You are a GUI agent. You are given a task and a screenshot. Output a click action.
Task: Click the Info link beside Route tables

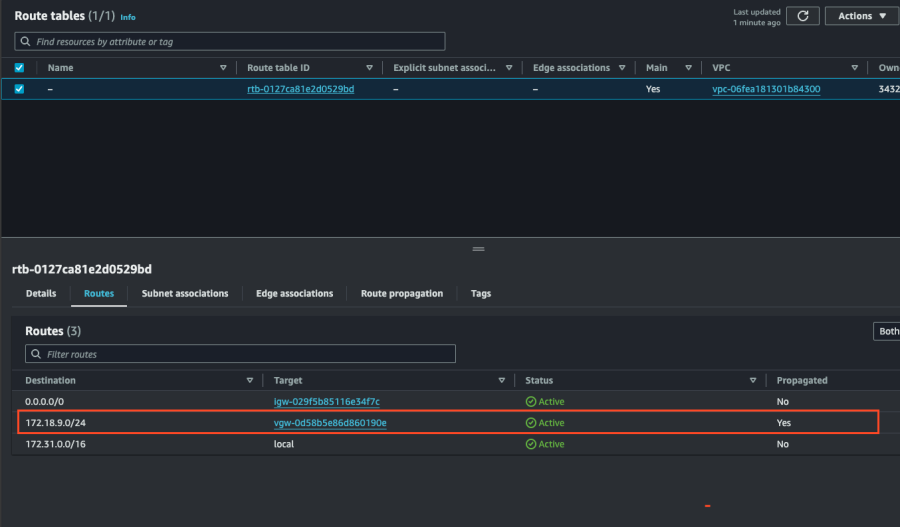128,17
